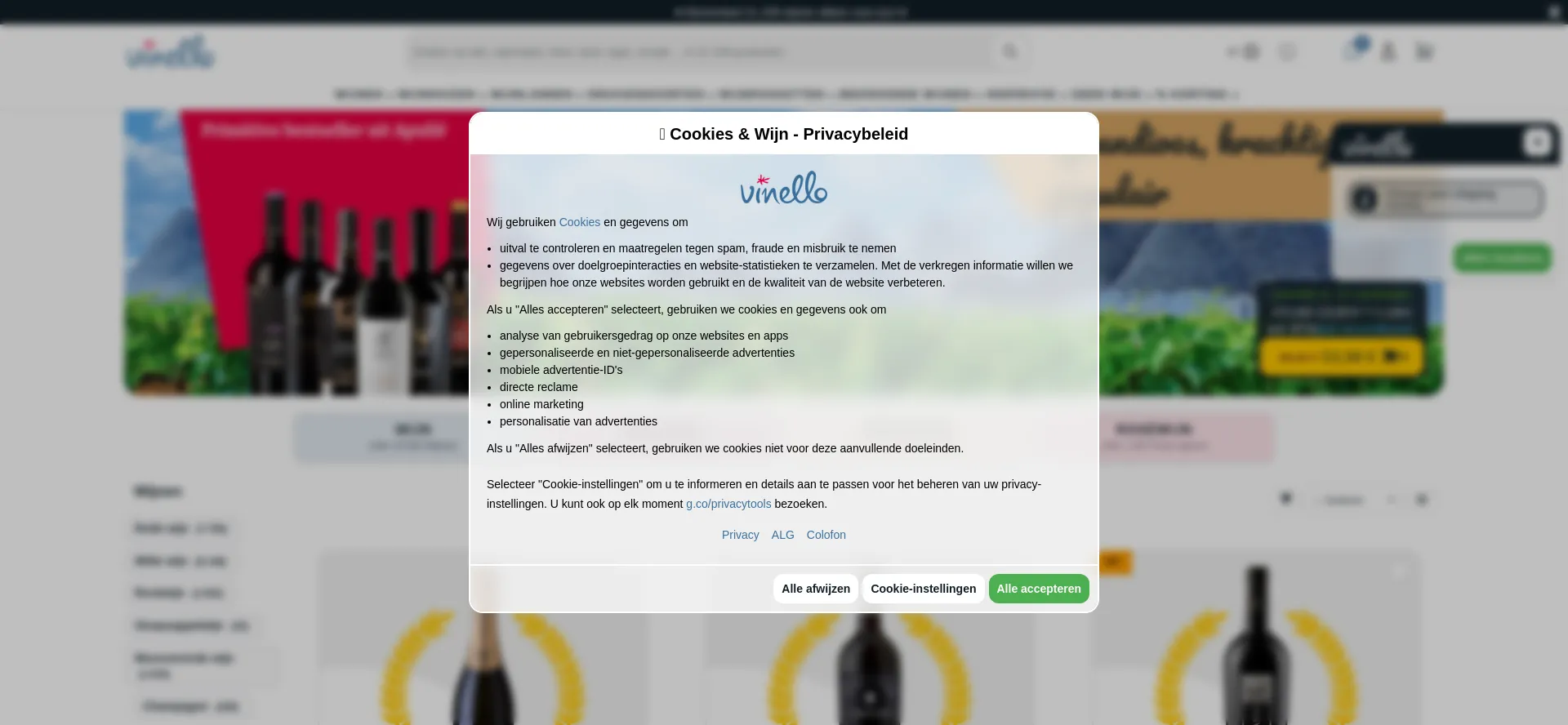Click the green button in the chat widget
The width and height of the screenshot is (1568, 725).
(1503, 258)
